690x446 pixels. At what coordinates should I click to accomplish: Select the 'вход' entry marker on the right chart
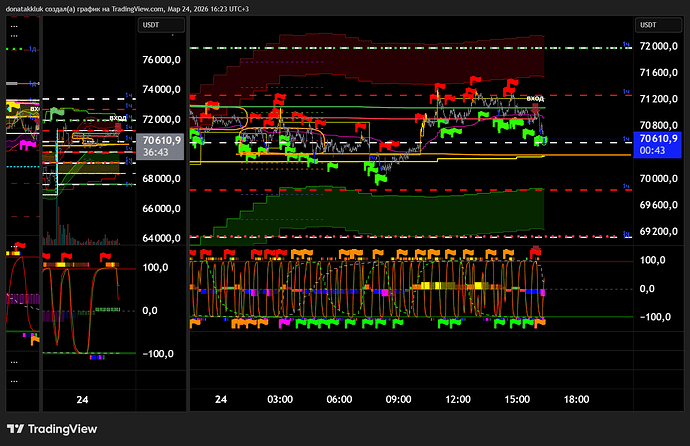535,98
